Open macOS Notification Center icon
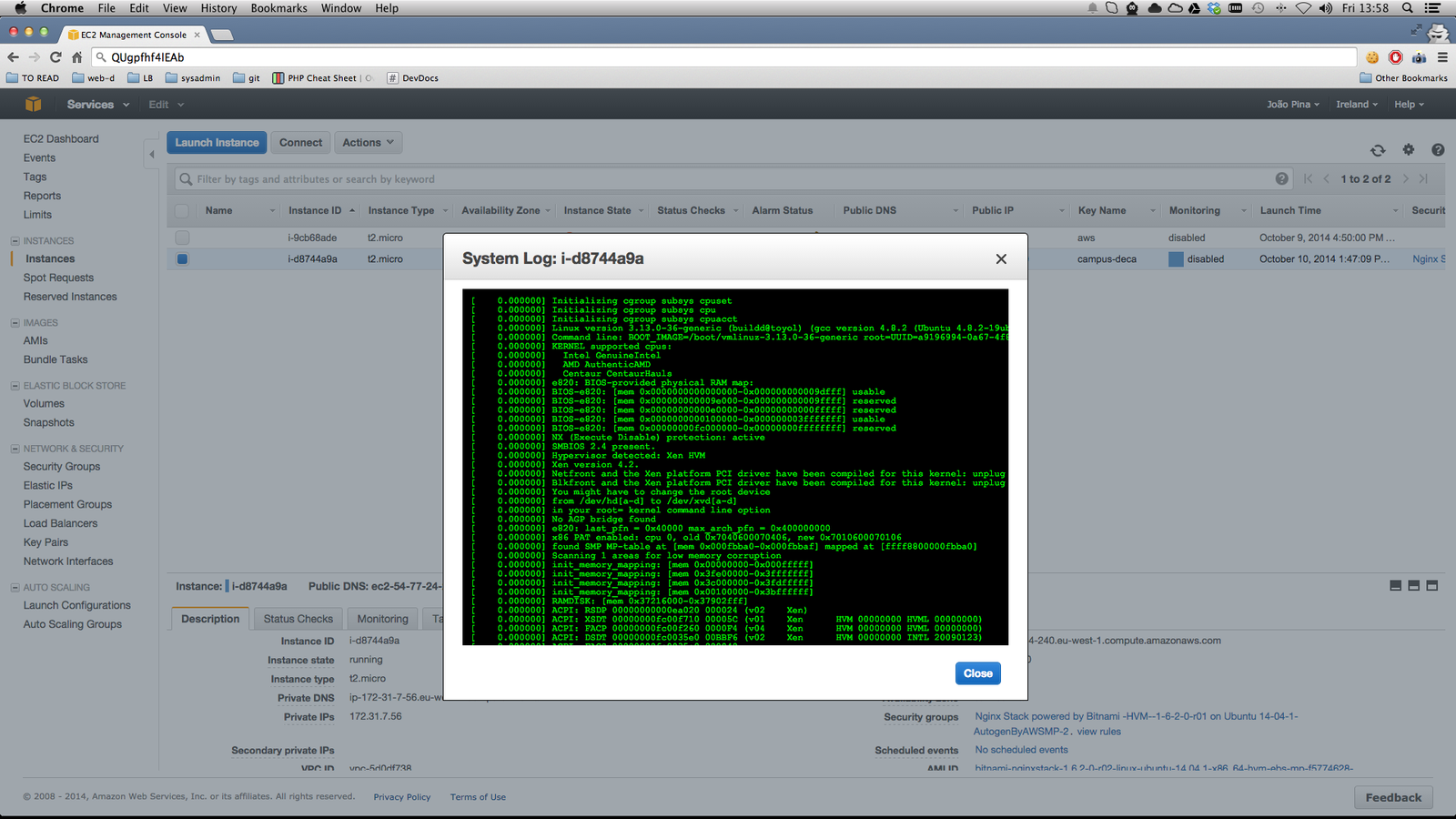Image resolution: width=1456 pixels, height=819 pixels. pyautogui.click(x=1434, y=8)
